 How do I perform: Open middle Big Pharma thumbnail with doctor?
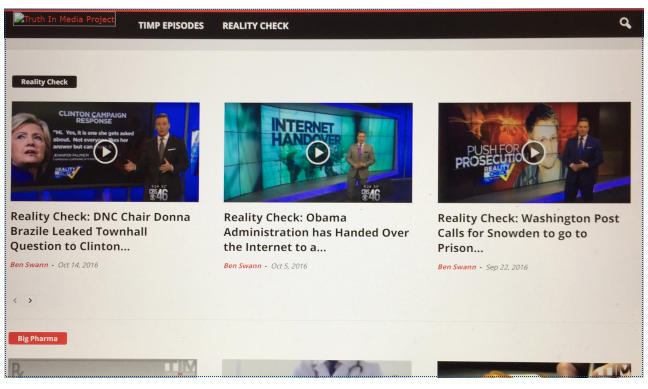click(x=317, y=368)
